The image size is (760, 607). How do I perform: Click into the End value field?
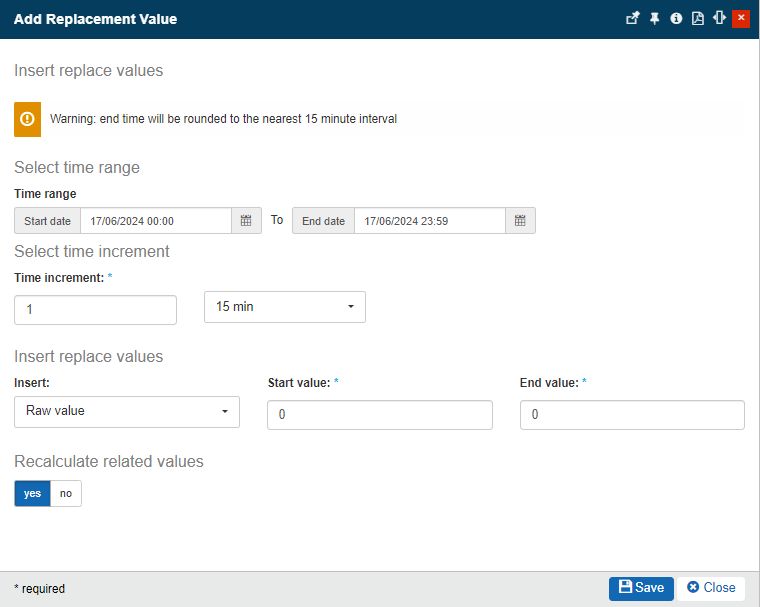[x=632, y=415]
